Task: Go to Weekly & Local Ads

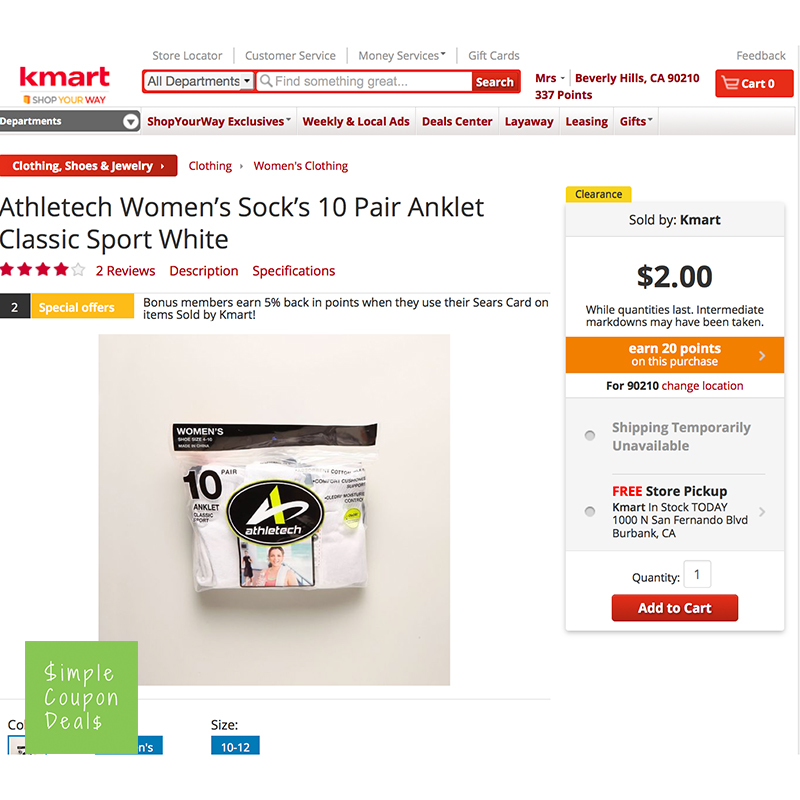Action: pyautogui.click(x=356, y=121)
